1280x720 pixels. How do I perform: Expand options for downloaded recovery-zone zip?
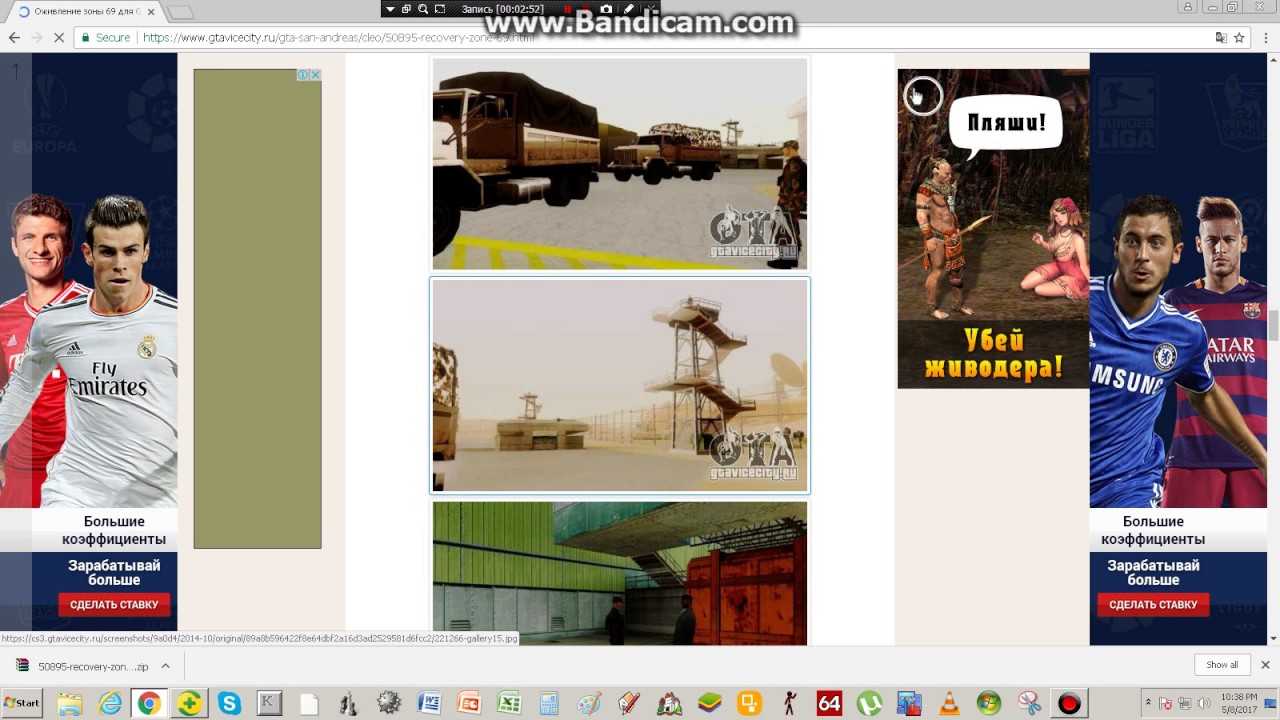[165, 666]
